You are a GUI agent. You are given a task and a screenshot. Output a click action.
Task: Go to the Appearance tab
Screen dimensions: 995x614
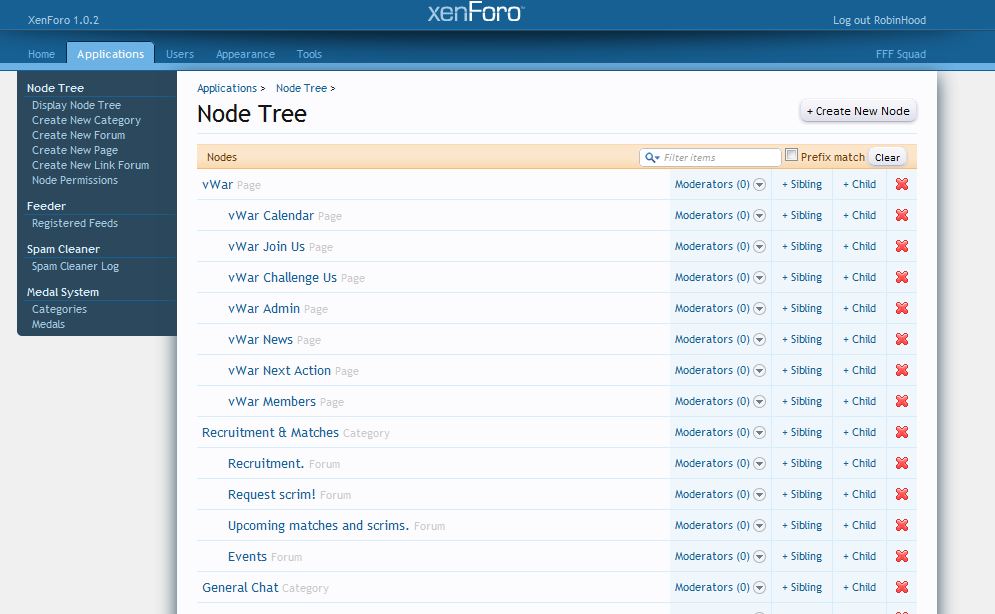pos(245,54)
